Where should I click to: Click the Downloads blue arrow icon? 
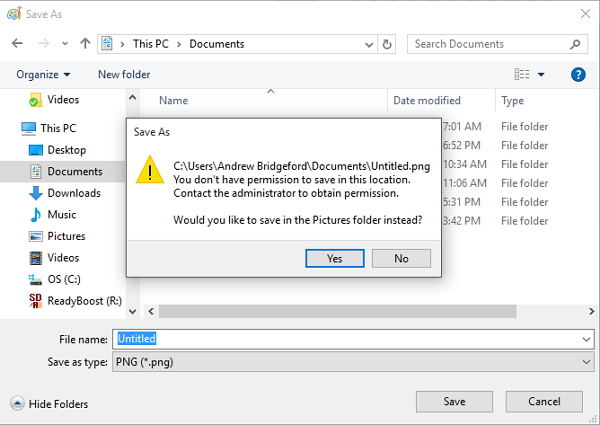click(x=36, y=193)
